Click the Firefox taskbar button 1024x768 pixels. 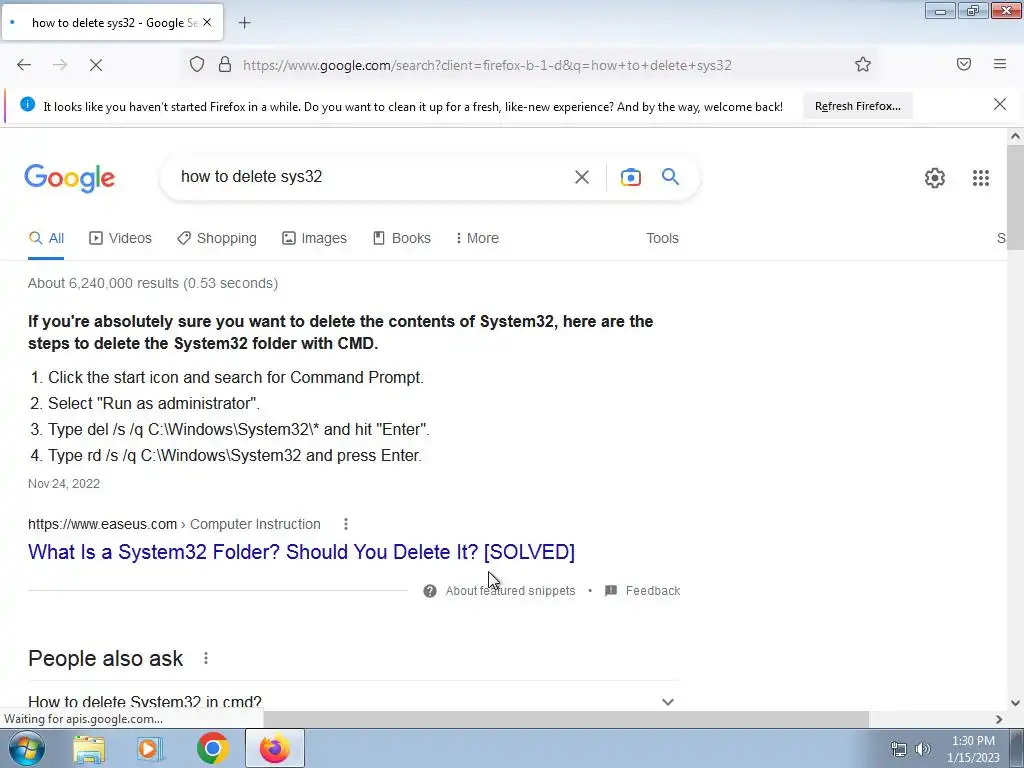click(275, 748)
